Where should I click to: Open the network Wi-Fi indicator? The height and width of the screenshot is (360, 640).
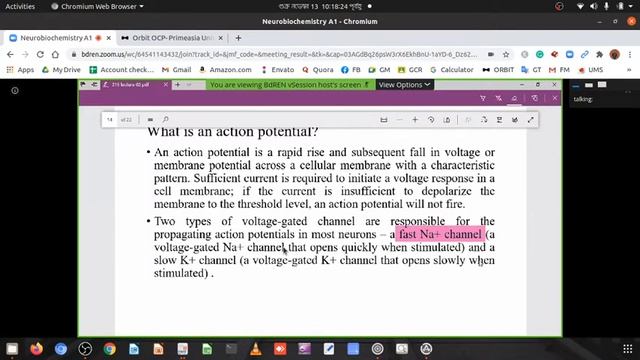580,7
